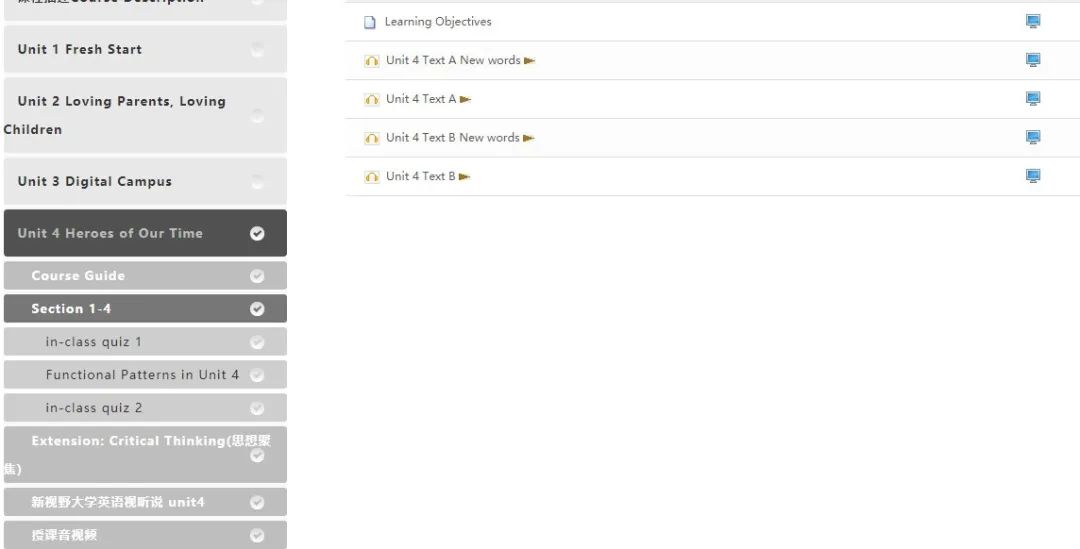Screen dimensions: 1080x549
Task: Click monitor icon in Unit 4 Text A row
Action: (x=1033, y=98)
